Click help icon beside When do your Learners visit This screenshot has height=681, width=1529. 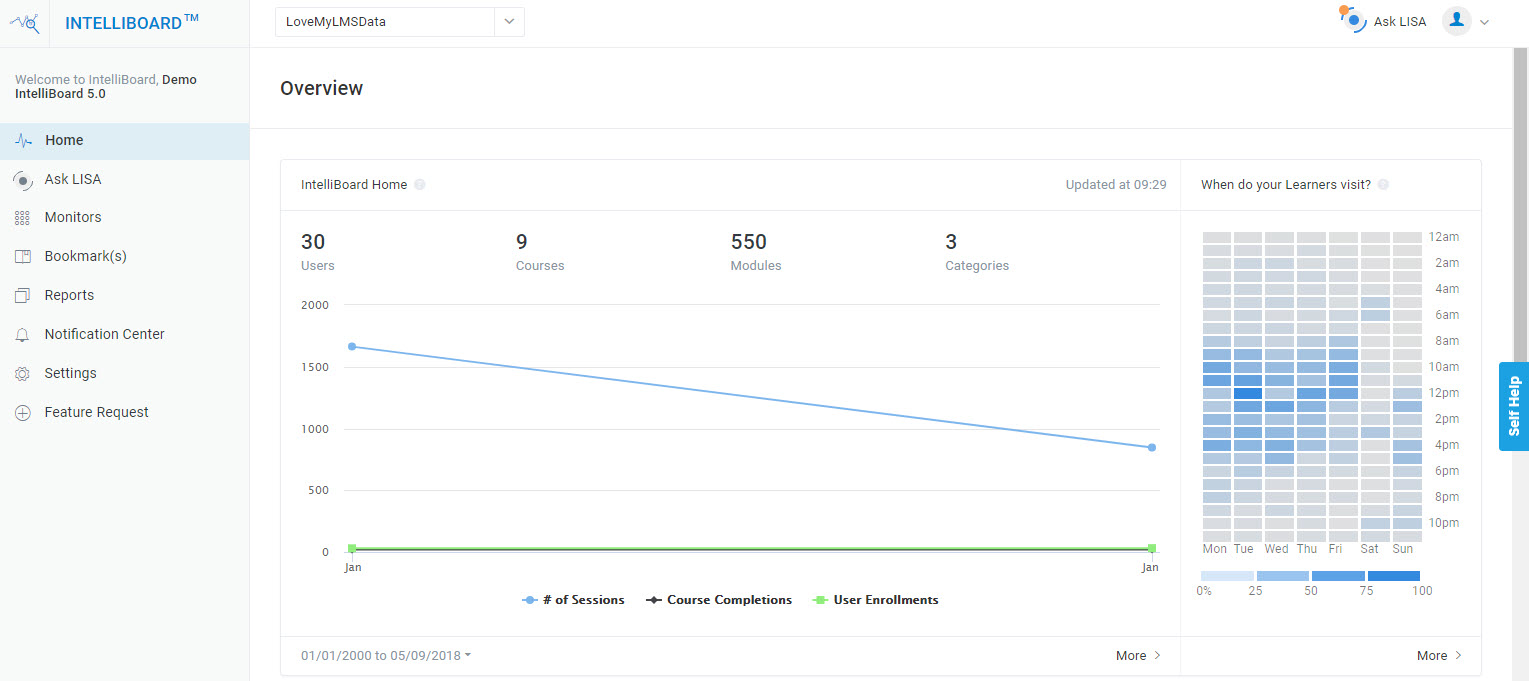[x=1383, y=185]
